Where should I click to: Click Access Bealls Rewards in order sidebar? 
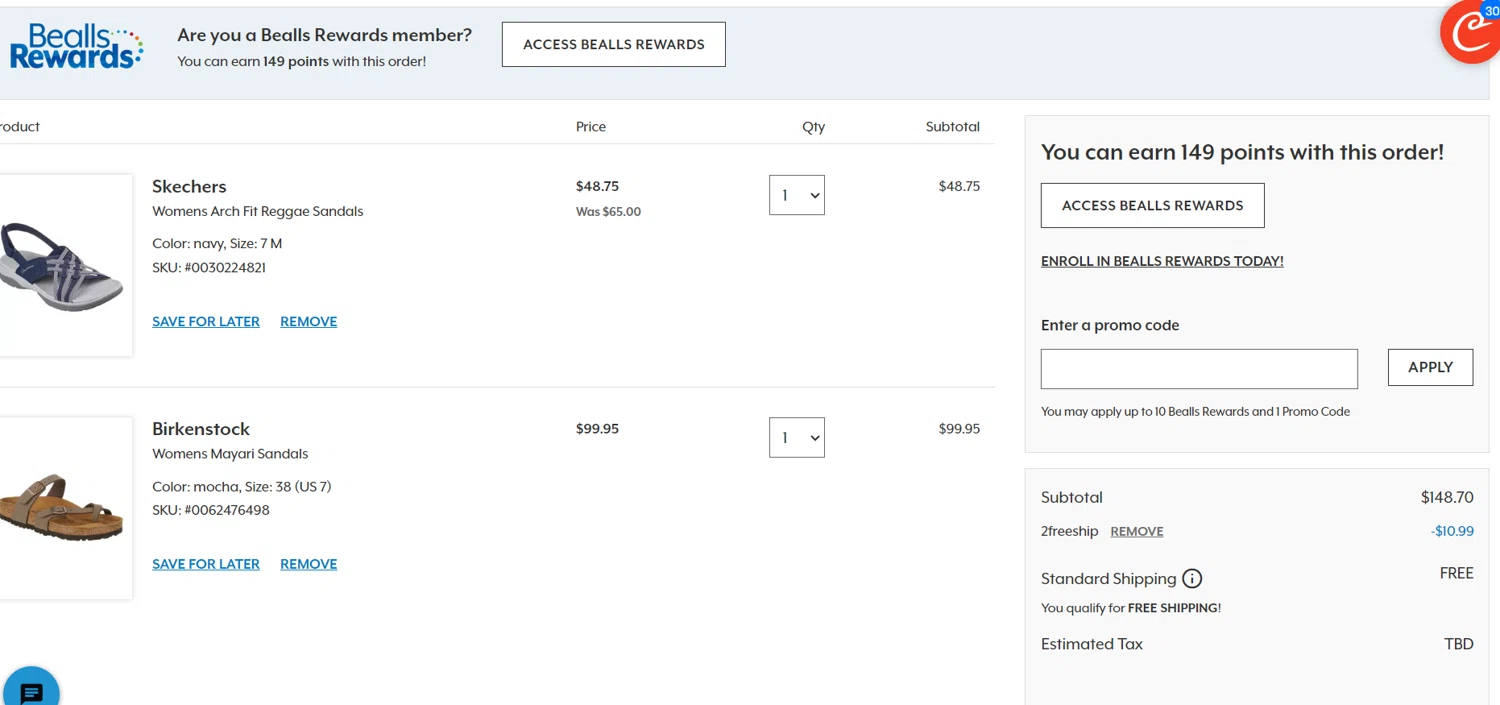tap(1152, 205)
